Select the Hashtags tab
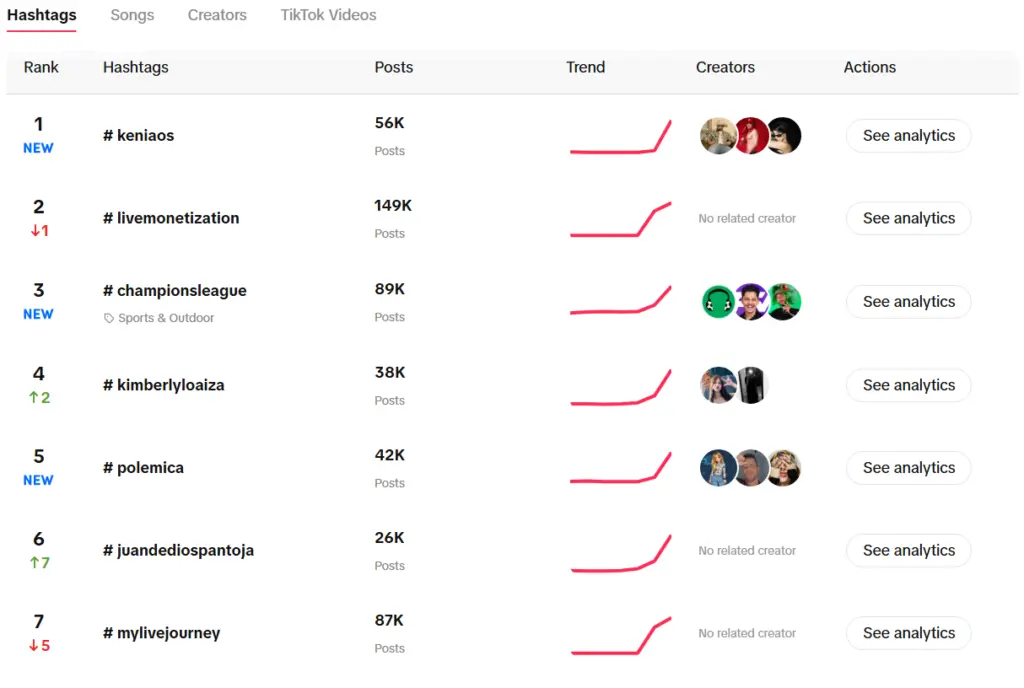Viewport: 1024px width, 688px height. (x=41, y=15)
